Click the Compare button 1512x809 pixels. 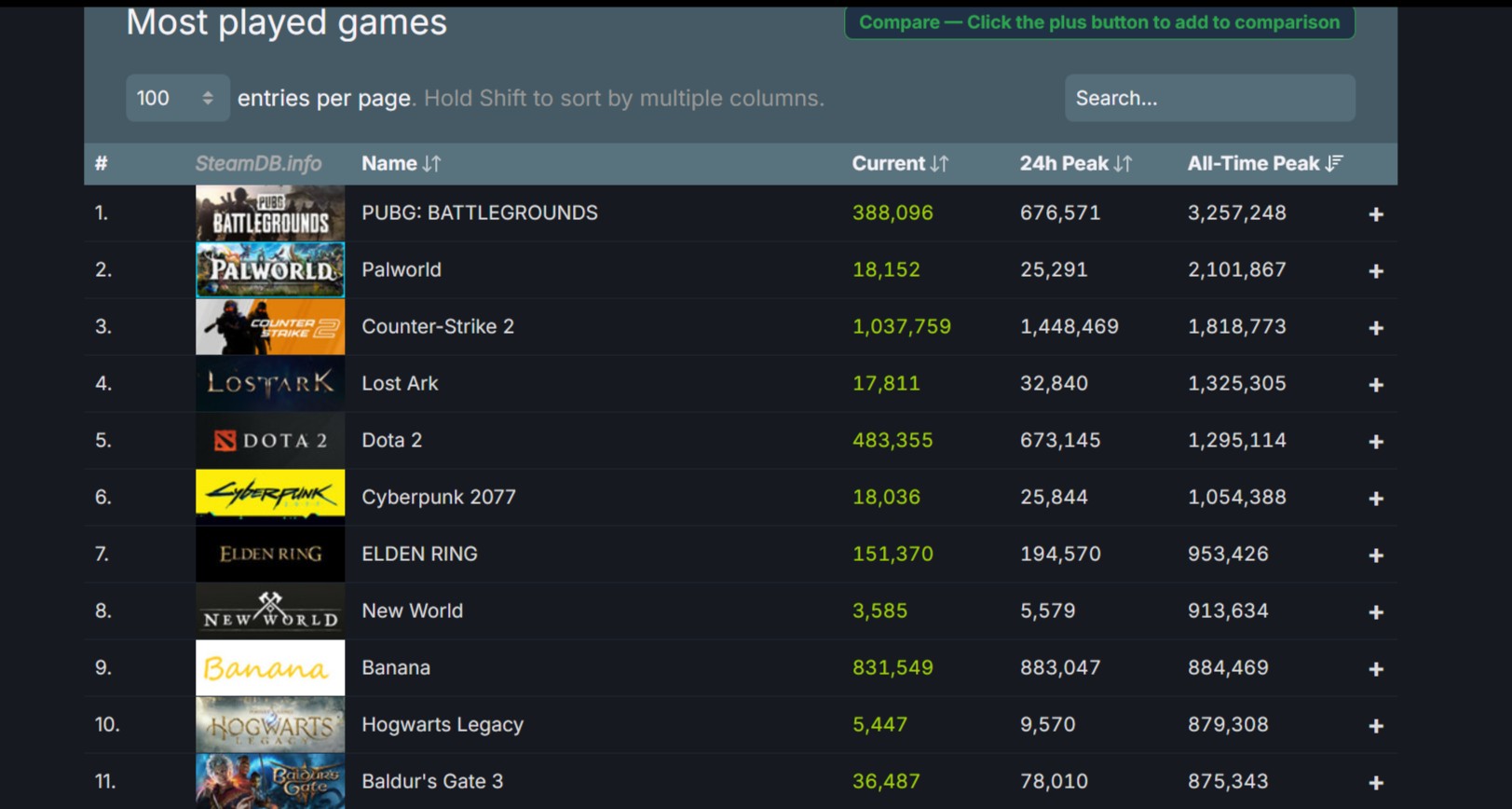tap(1099, 22)
